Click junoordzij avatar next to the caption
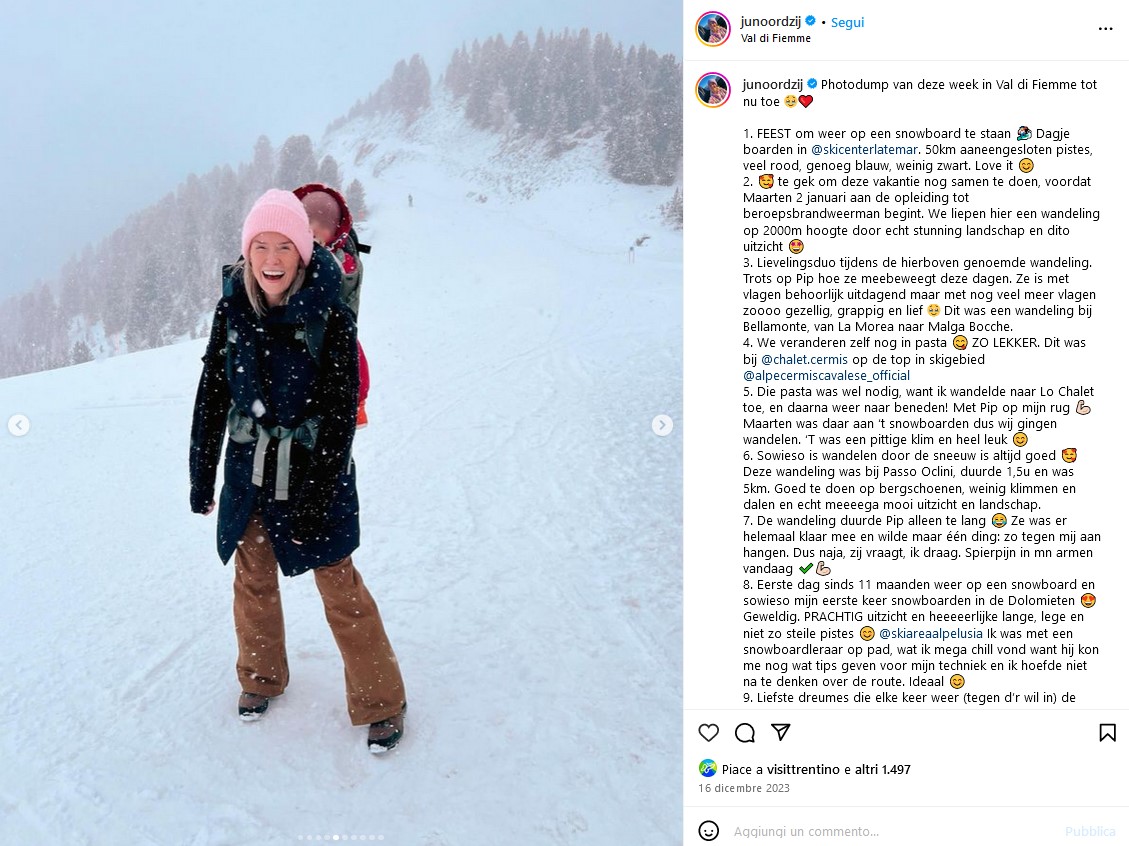This screenshot has width=1129, height=846. point(713,90)
